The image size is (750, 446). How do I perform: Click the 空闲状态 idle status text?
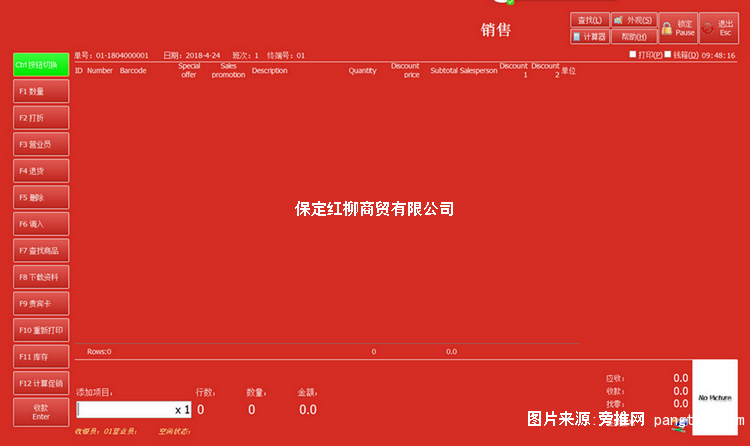tap(175, 432)
